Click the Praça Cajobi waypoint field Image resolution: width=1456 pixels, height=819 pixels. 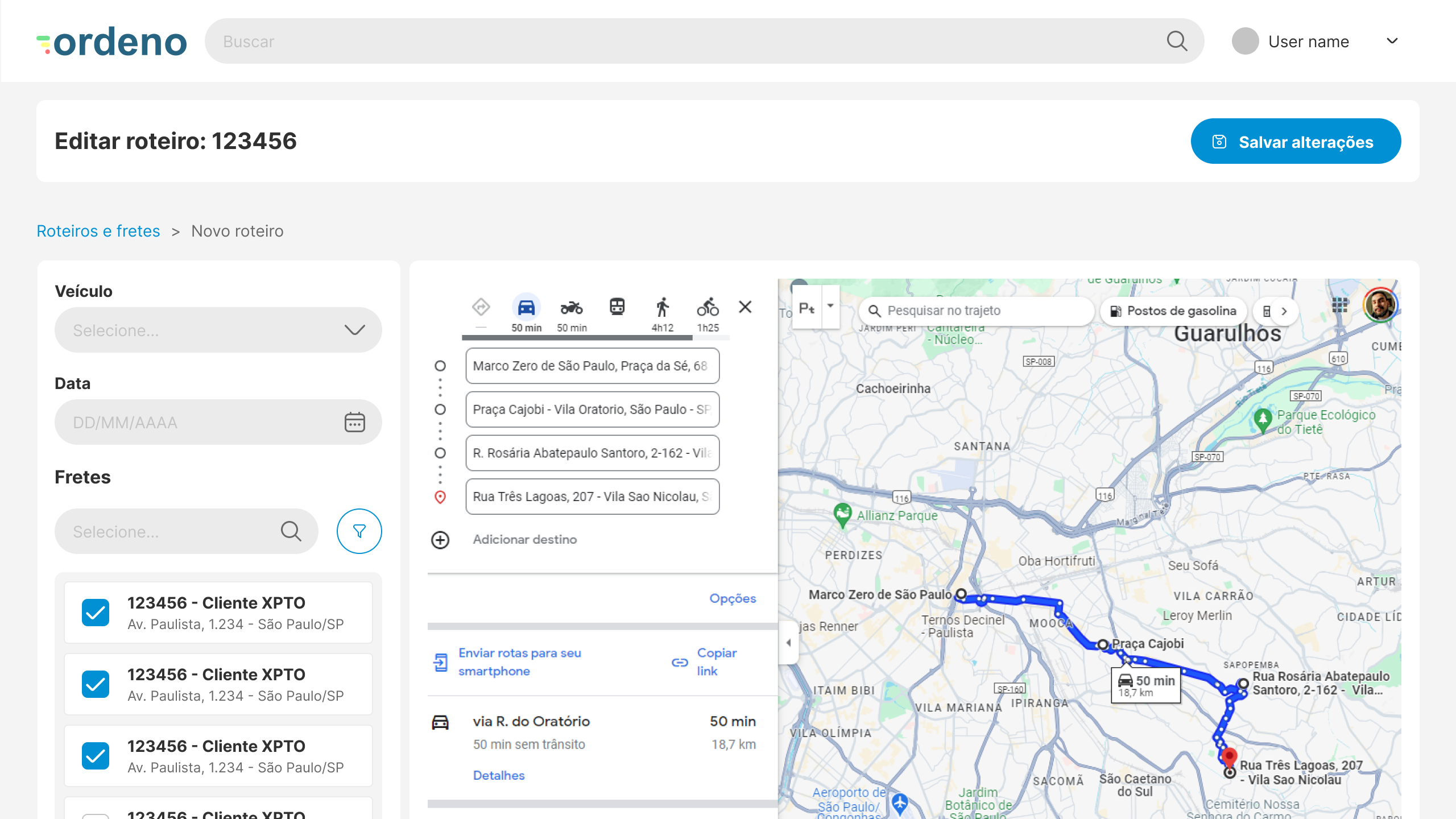591,409
